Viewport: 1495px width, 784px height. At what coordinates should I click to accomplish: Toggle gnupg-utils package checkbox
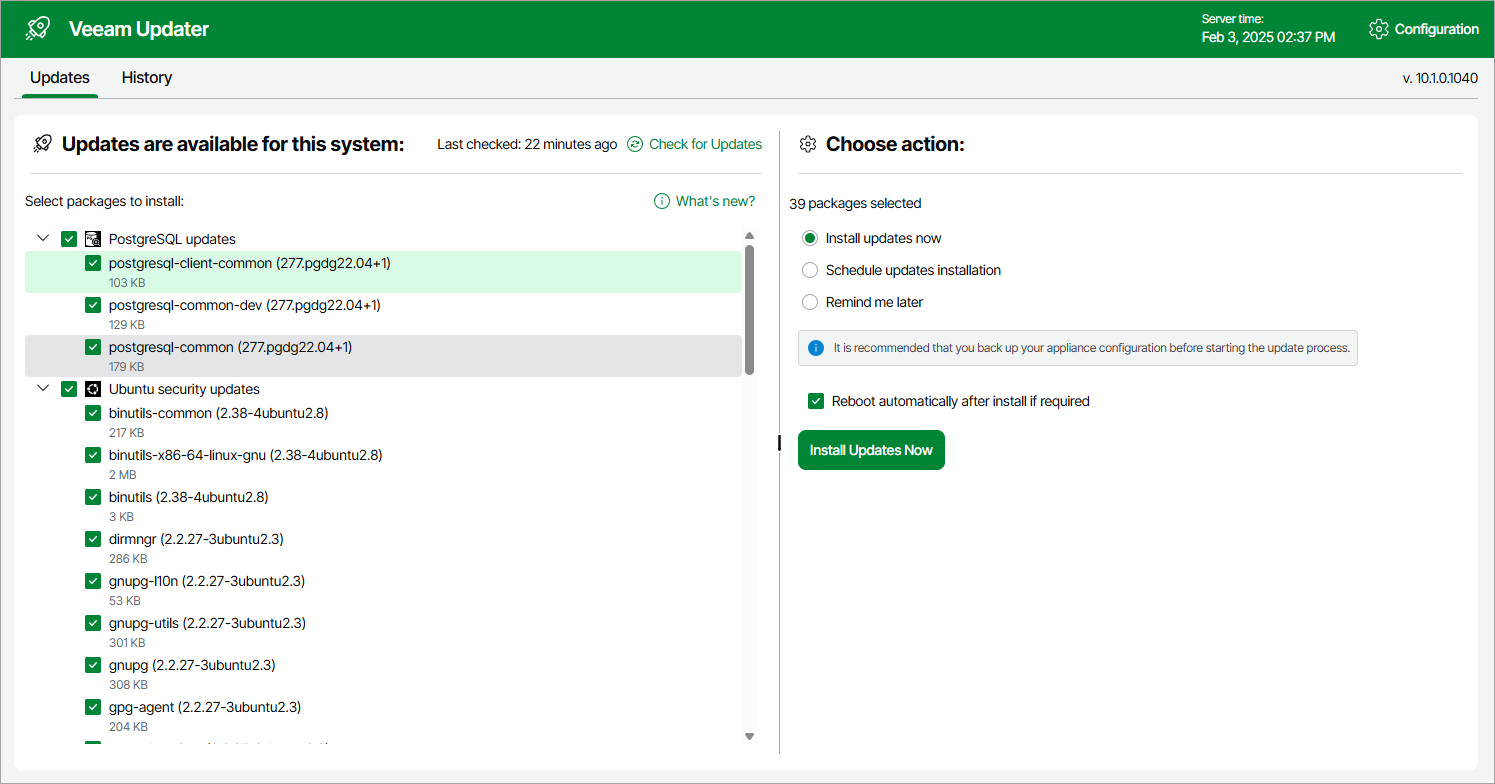(93, 623)
